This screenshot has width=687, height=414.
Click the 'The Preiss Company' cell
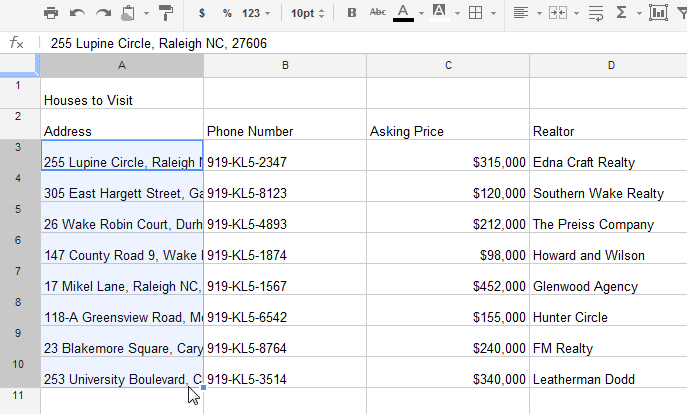pos(609,217)
